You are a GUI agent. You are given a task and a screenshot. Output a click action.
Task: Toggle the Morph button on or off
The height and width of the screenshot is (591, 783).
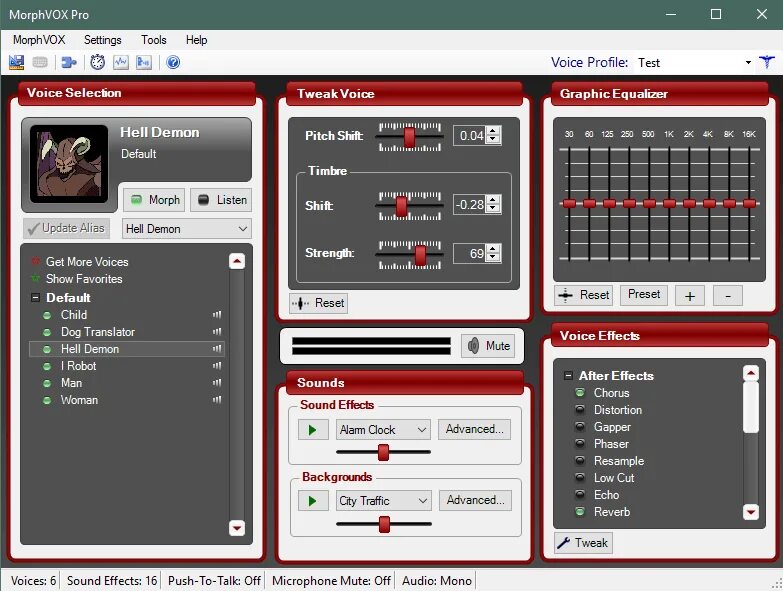(154, 200)
